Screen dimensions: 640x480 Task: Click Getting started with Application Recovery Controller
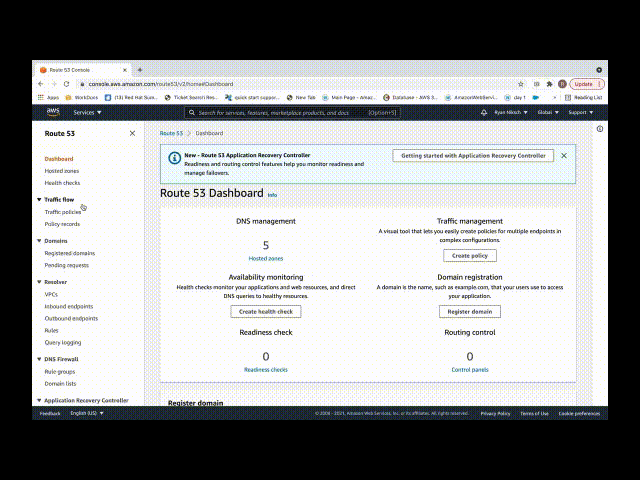473,156
